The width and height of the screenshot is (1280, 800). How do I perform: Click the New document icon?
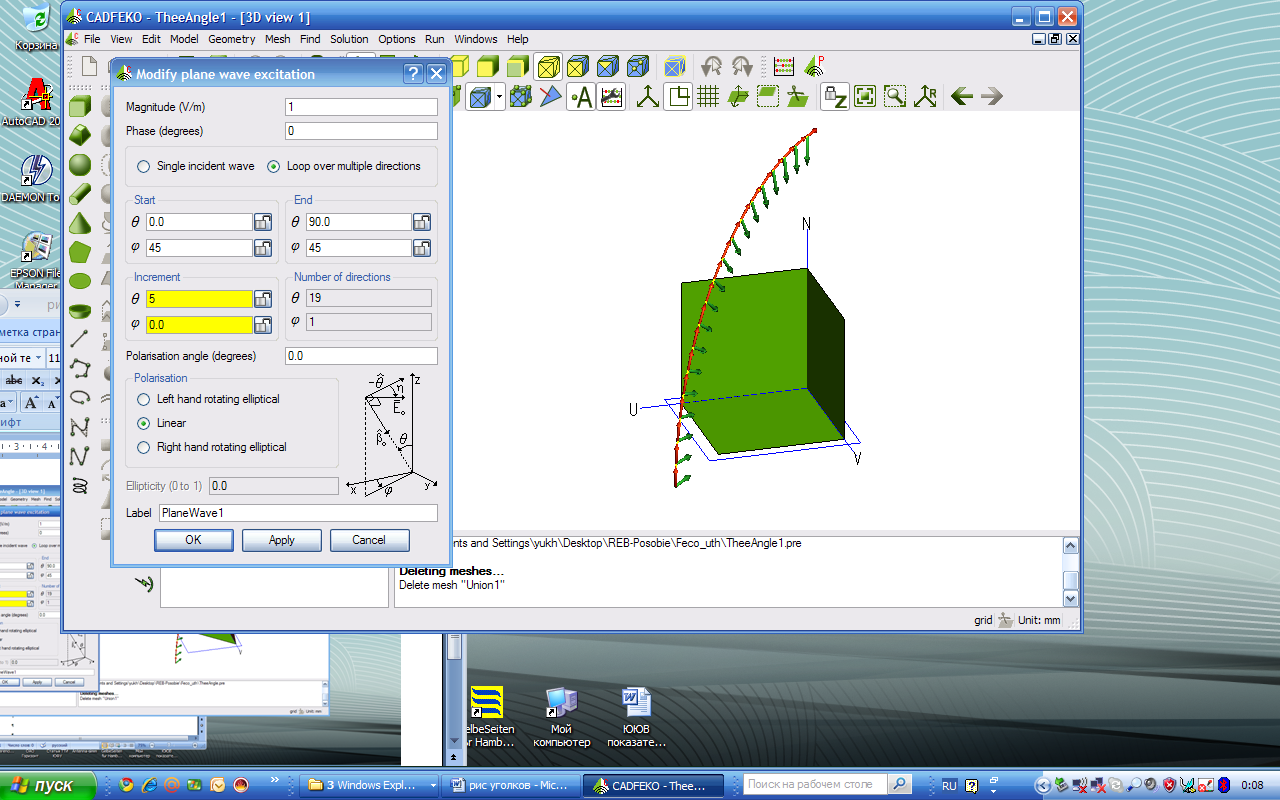coord(89,67)
